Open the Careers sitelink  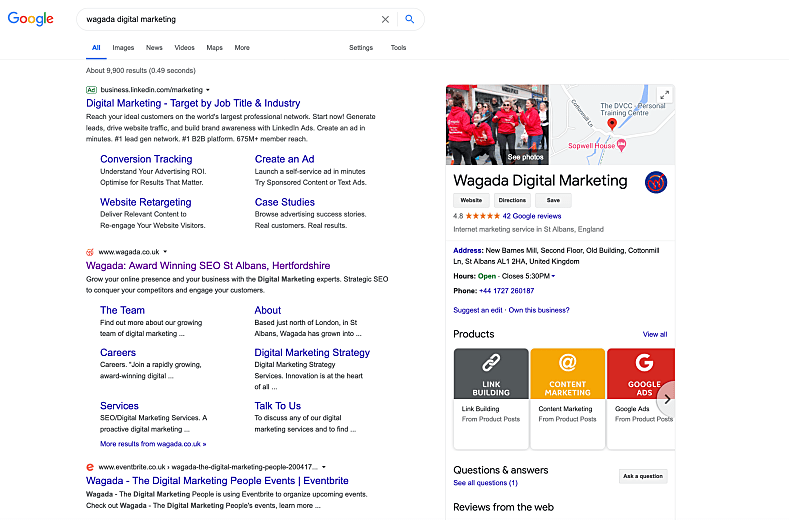[x=118, y=352]
